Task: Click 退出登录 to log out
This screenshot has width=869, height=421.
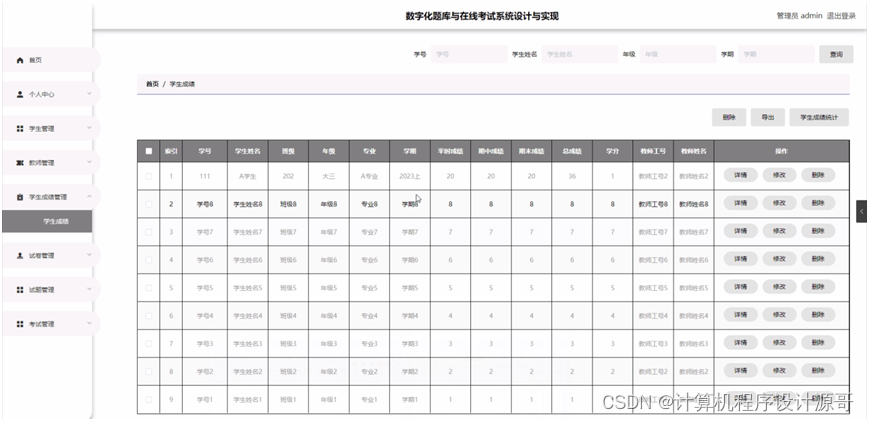Action: (841, 16)
